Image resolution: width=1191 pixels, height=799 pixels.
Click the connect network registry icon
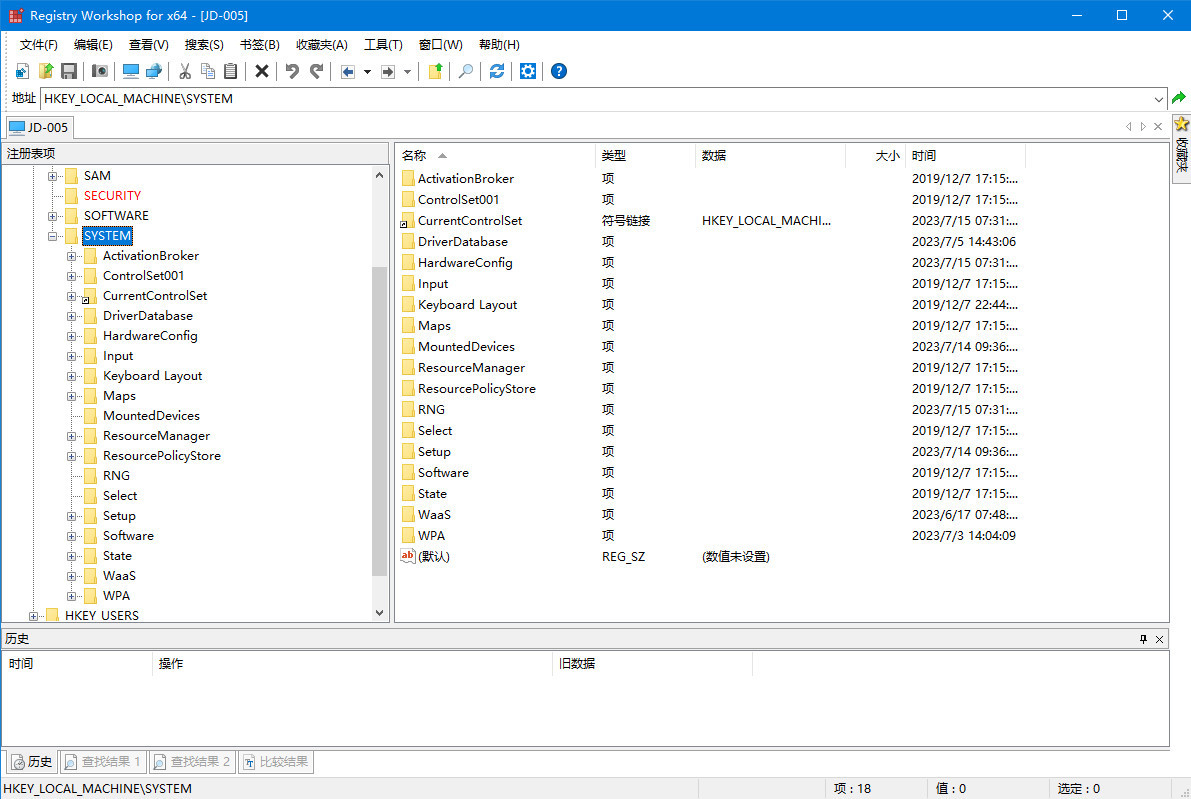(153, 71)
